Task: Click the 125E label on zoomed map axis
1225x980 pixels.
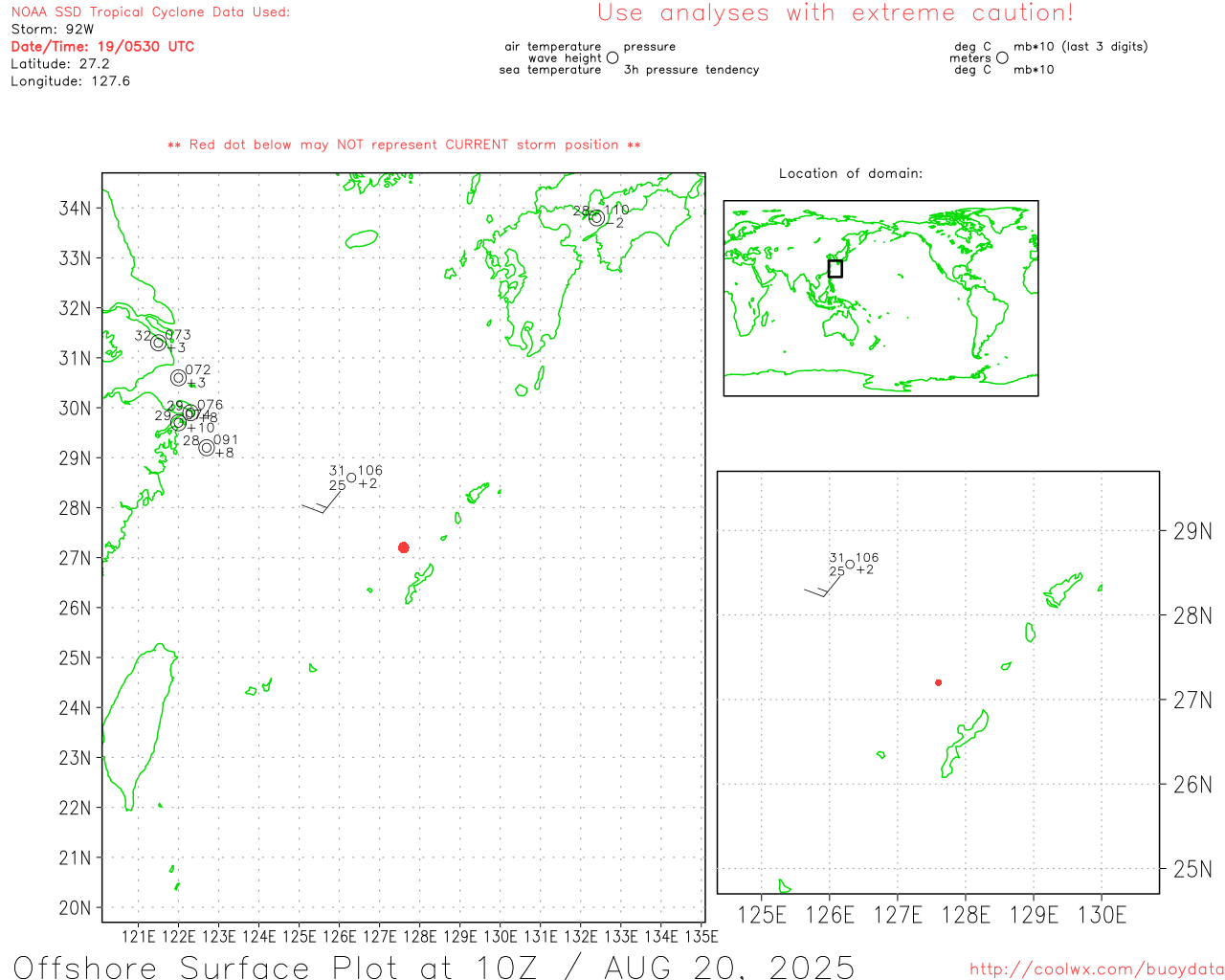Action: (x=762, y=915)
